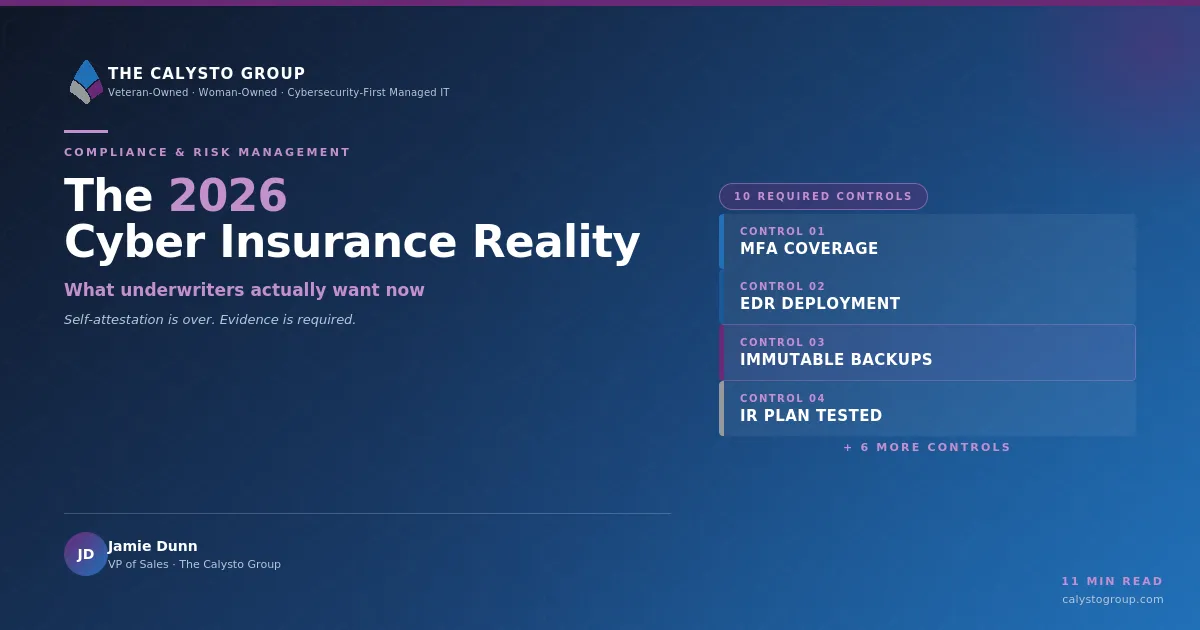Click the 2026 in the headline
Screen dimensions: 1200x630
[228, 196]
